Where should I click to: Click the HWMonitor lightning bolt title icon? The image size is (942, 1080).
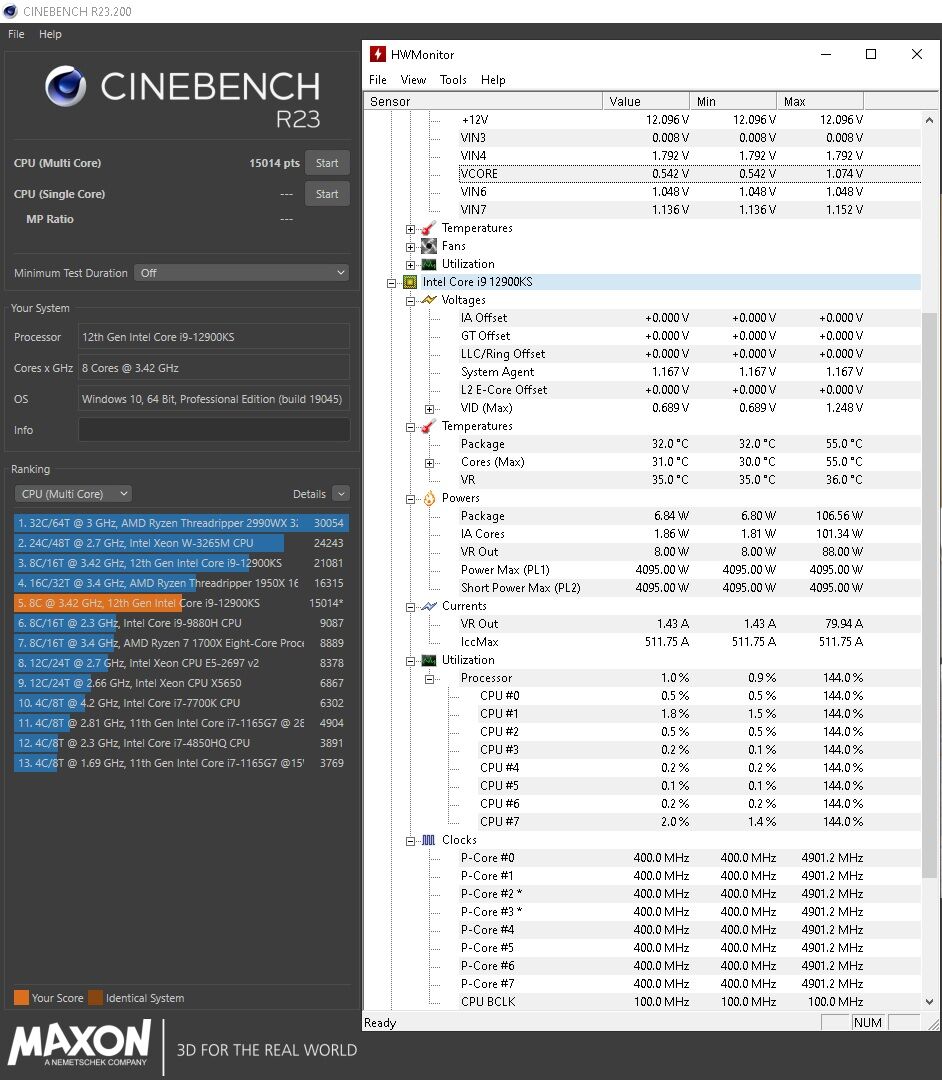(x=377, y=54)
